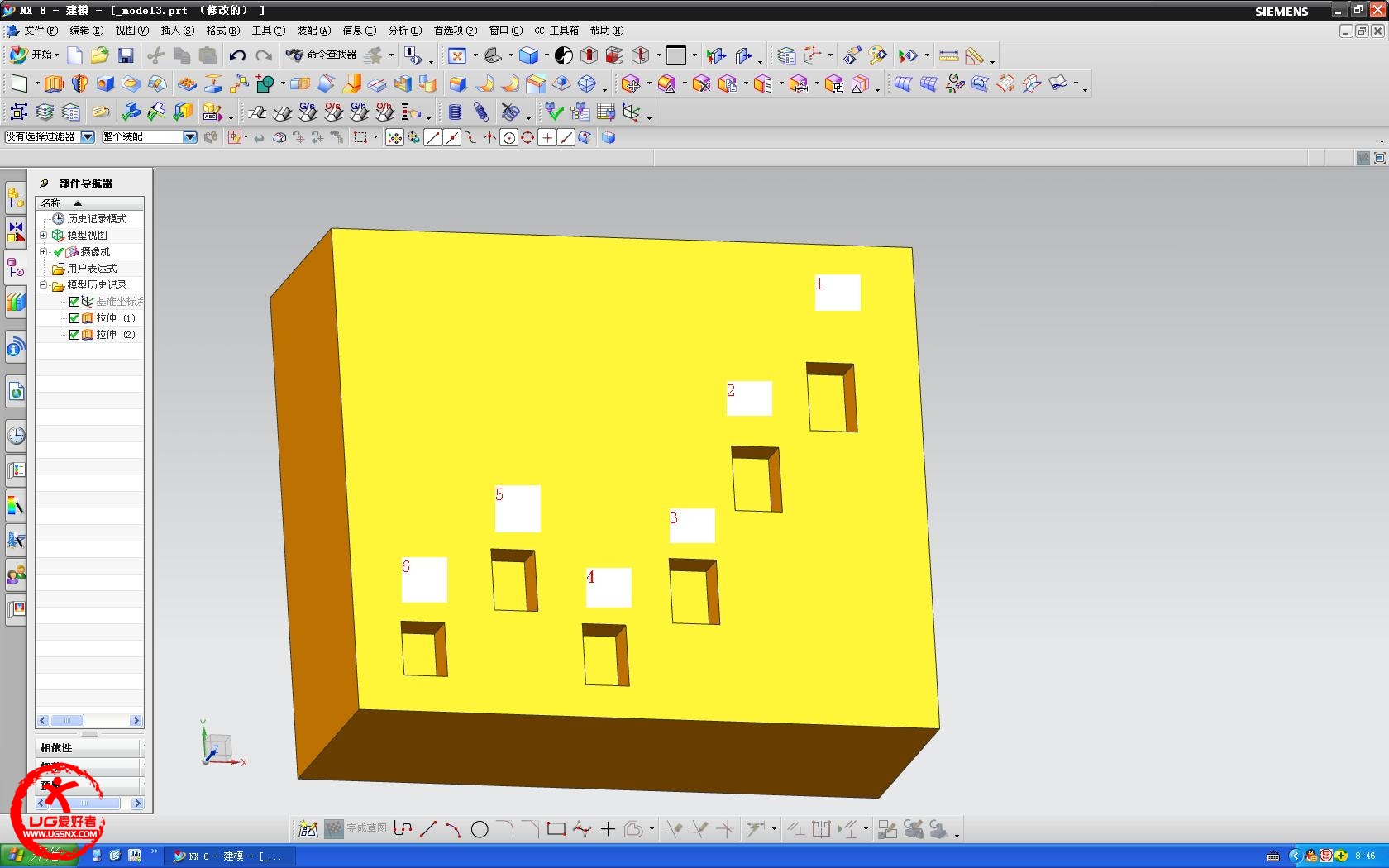Click the Internet Explorer sidebar tab
The height and width of the screenshot is (868, 1389).
(16, 392)
